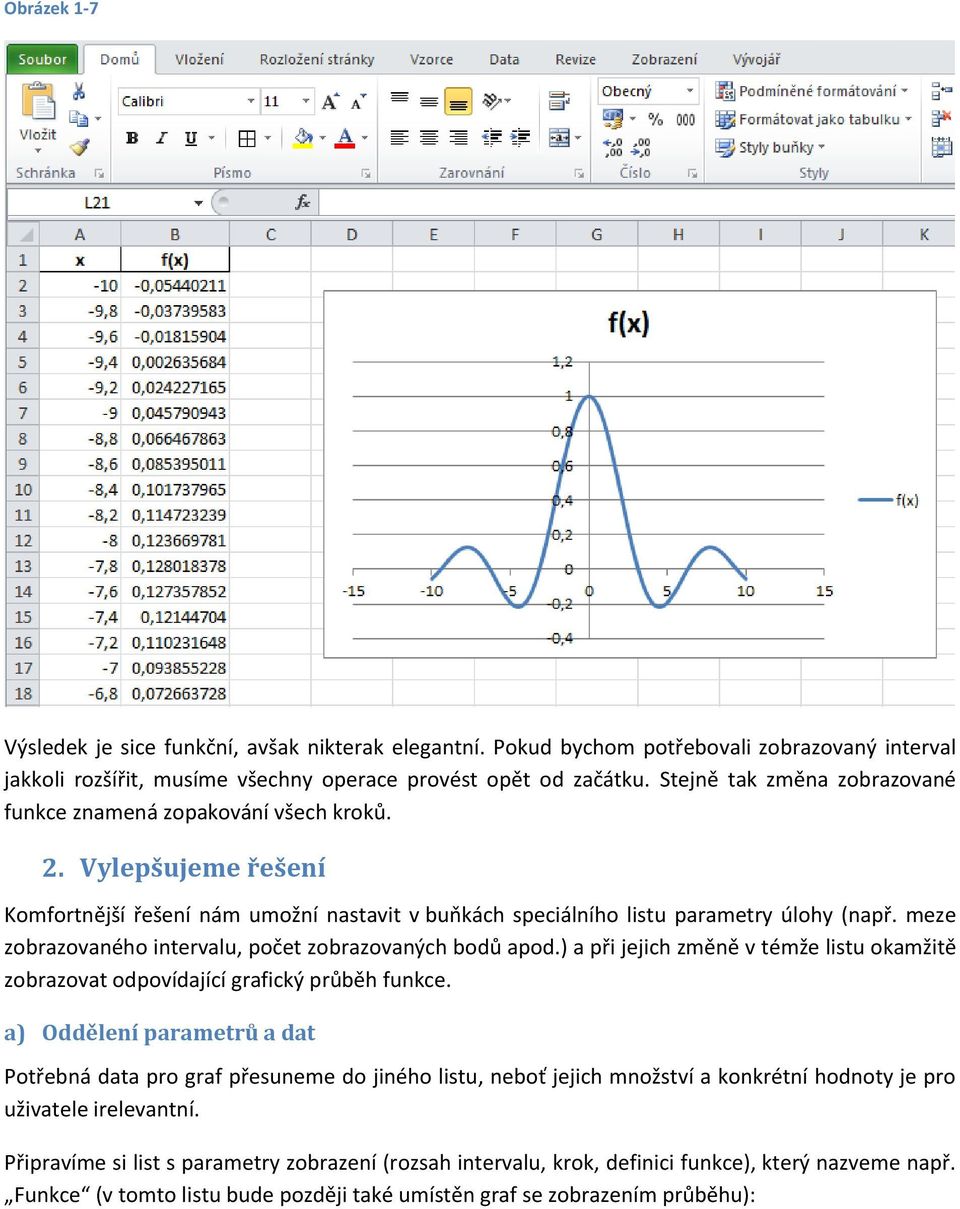Apply the fill color bucket icon
960x1209 pixels.
pos(303,138)
